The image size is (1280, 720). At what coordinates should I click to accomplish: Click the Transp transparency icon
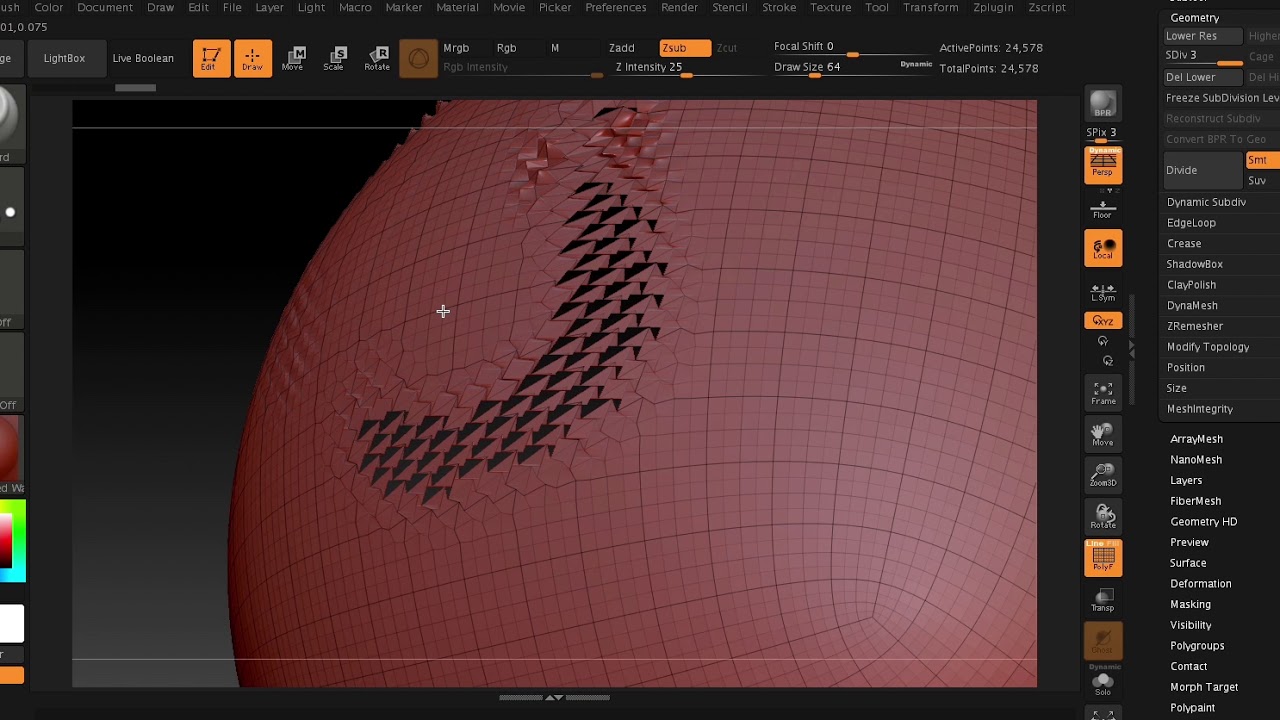1103,598
